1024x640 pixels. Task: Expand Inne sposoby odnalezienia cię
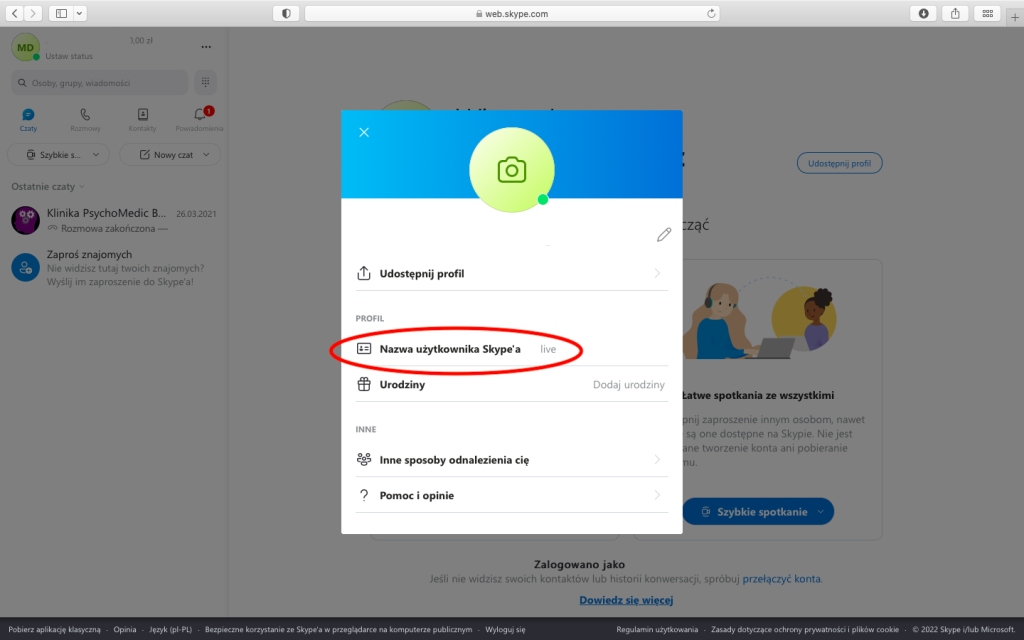[511, 460]
